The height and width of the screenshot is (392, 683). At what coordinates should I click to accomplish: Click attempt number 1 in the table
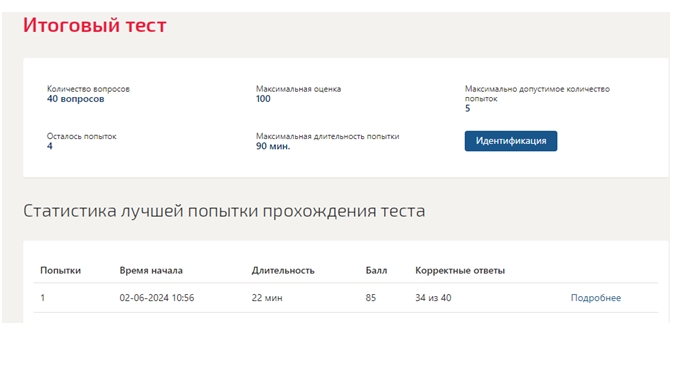43,298
